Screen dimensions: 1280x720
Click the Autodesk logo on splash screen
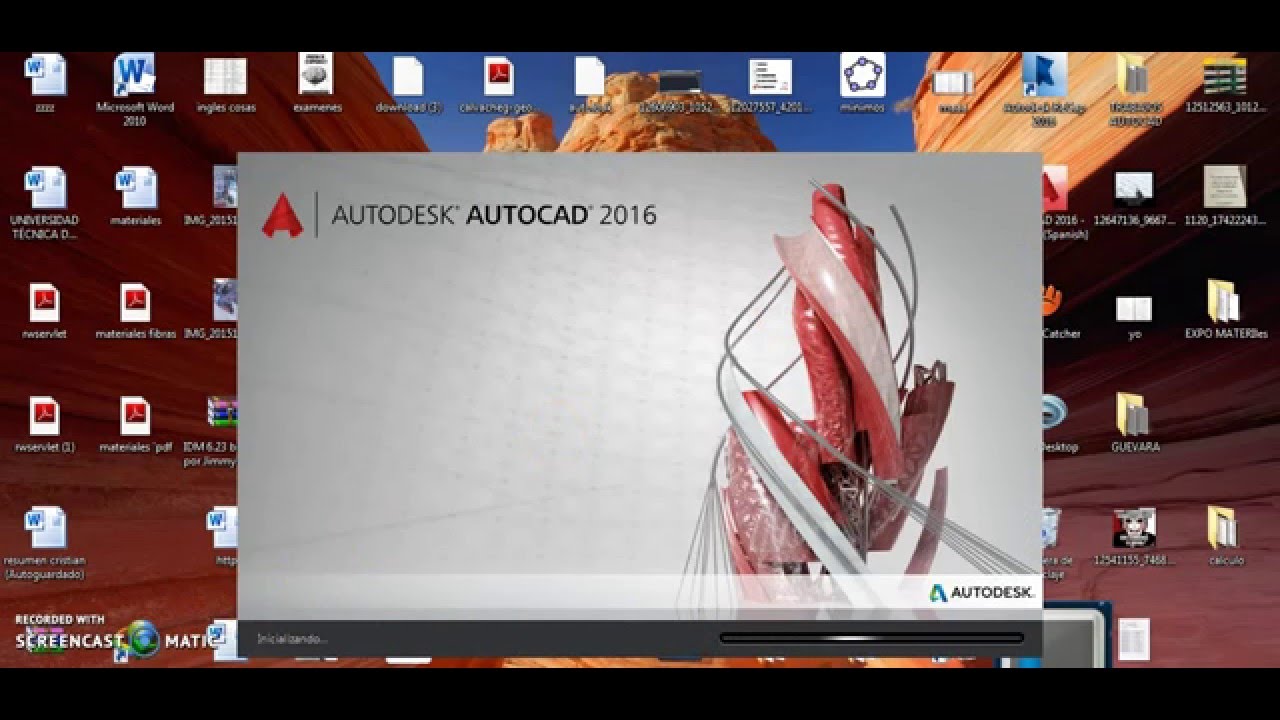tap(981, 593)
